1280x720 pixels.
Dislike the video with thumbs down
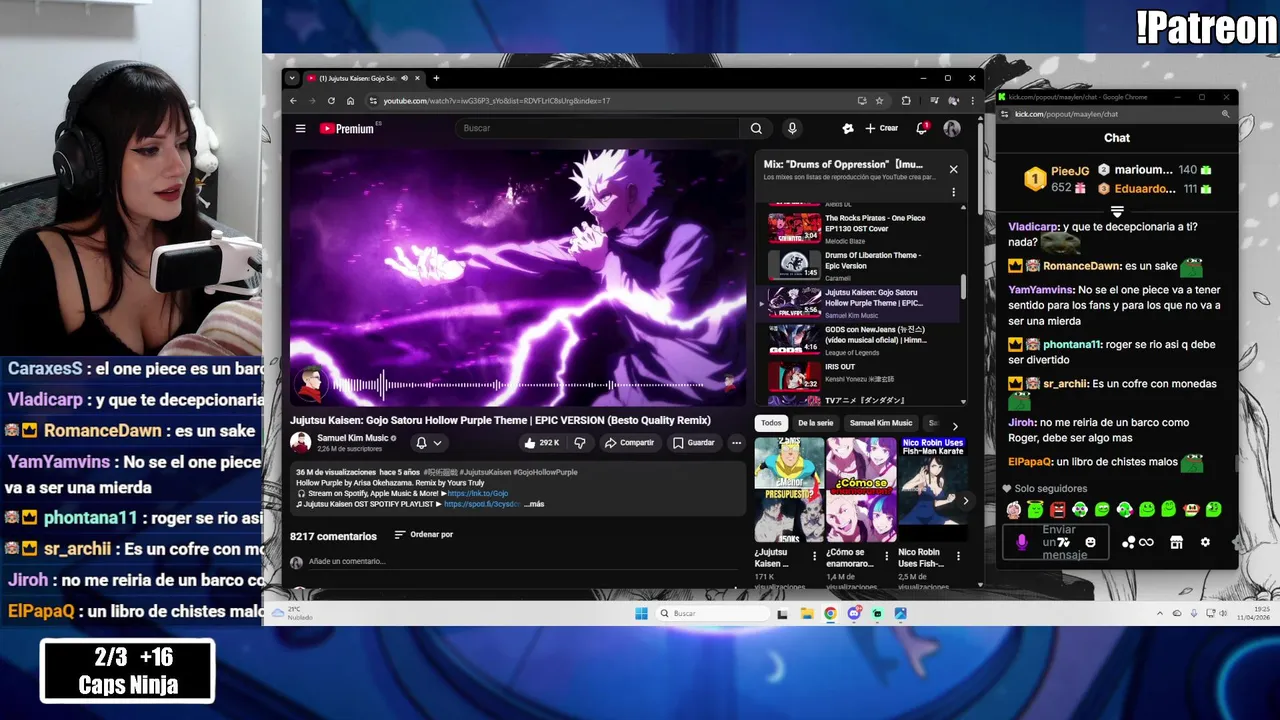tap(579, 442)
